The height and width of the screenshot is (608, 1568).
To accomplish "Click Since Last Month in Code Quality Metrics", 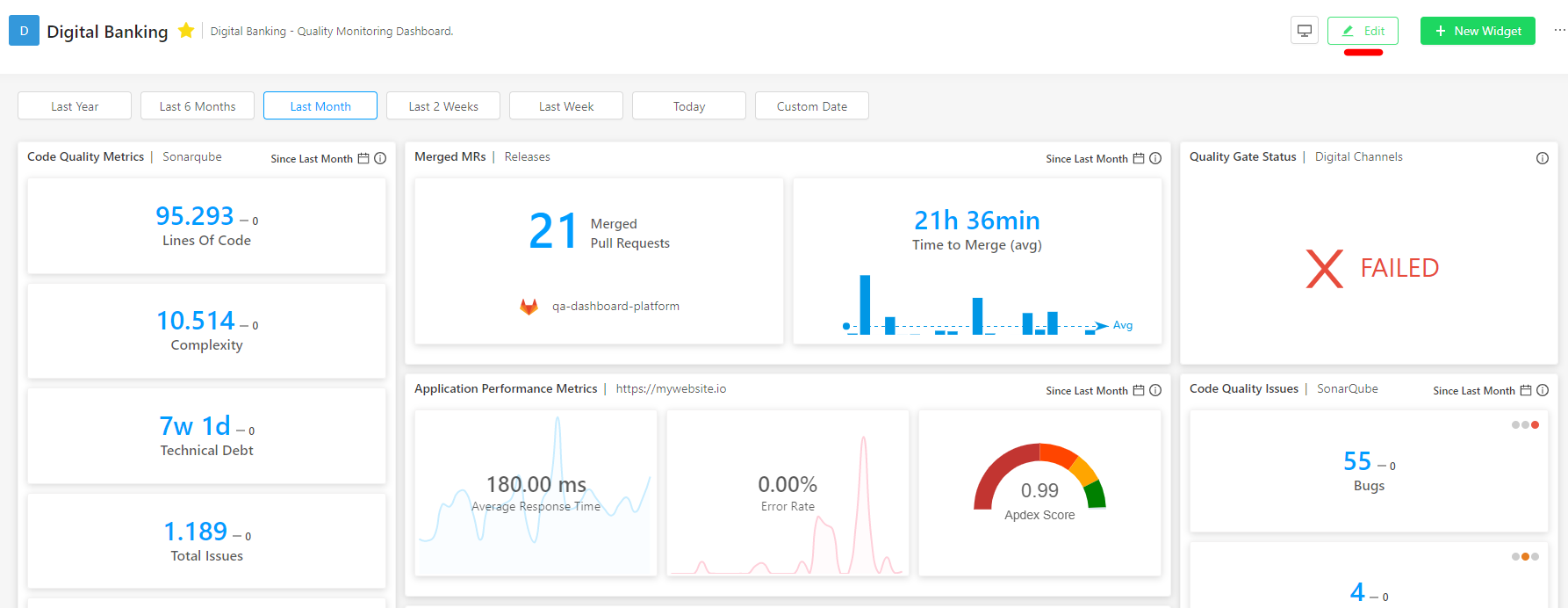I will (x=312, y=159).
